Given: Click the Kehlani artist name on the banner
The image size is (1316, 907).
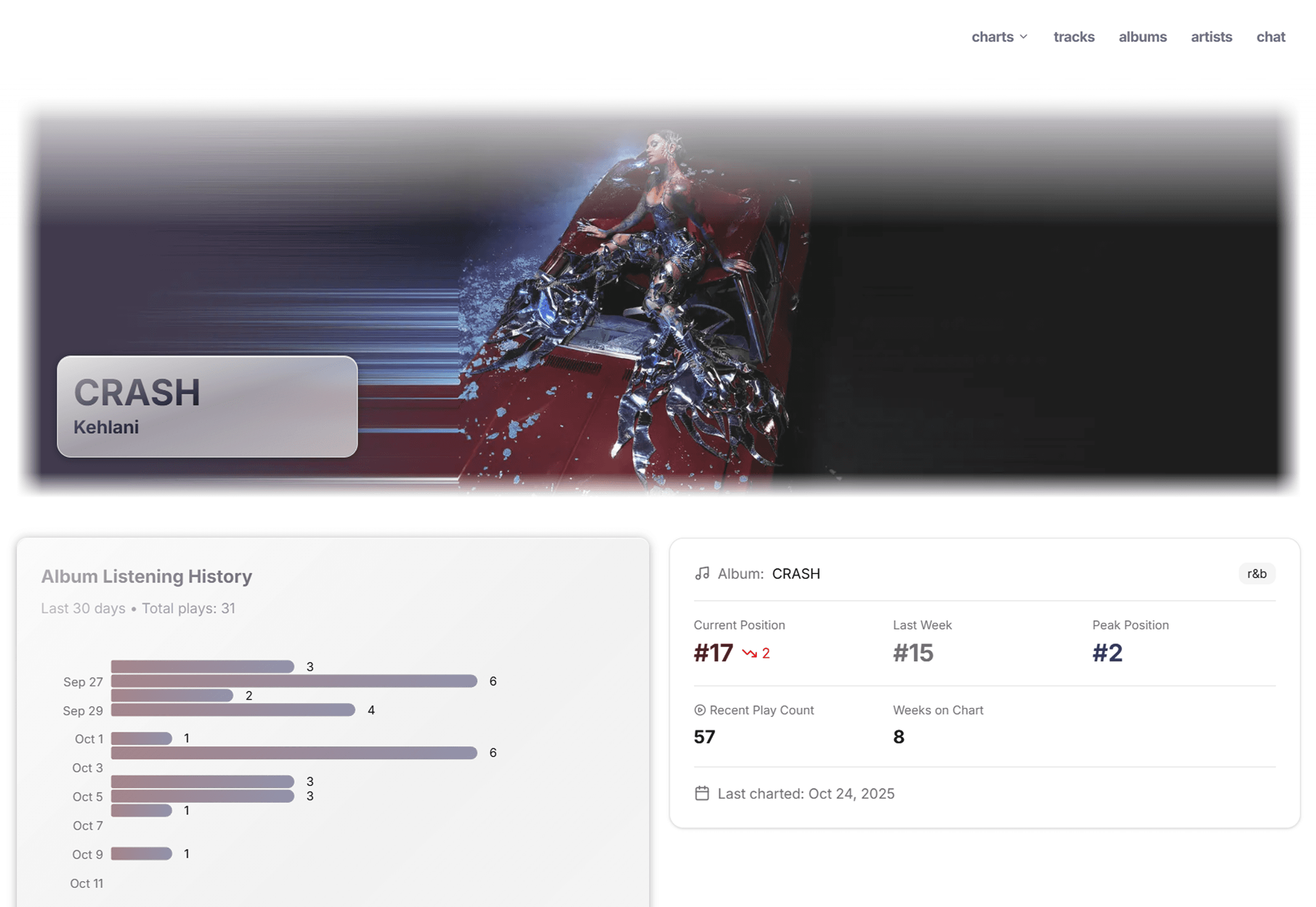Looking at the screenshot, I should [106, 426].
